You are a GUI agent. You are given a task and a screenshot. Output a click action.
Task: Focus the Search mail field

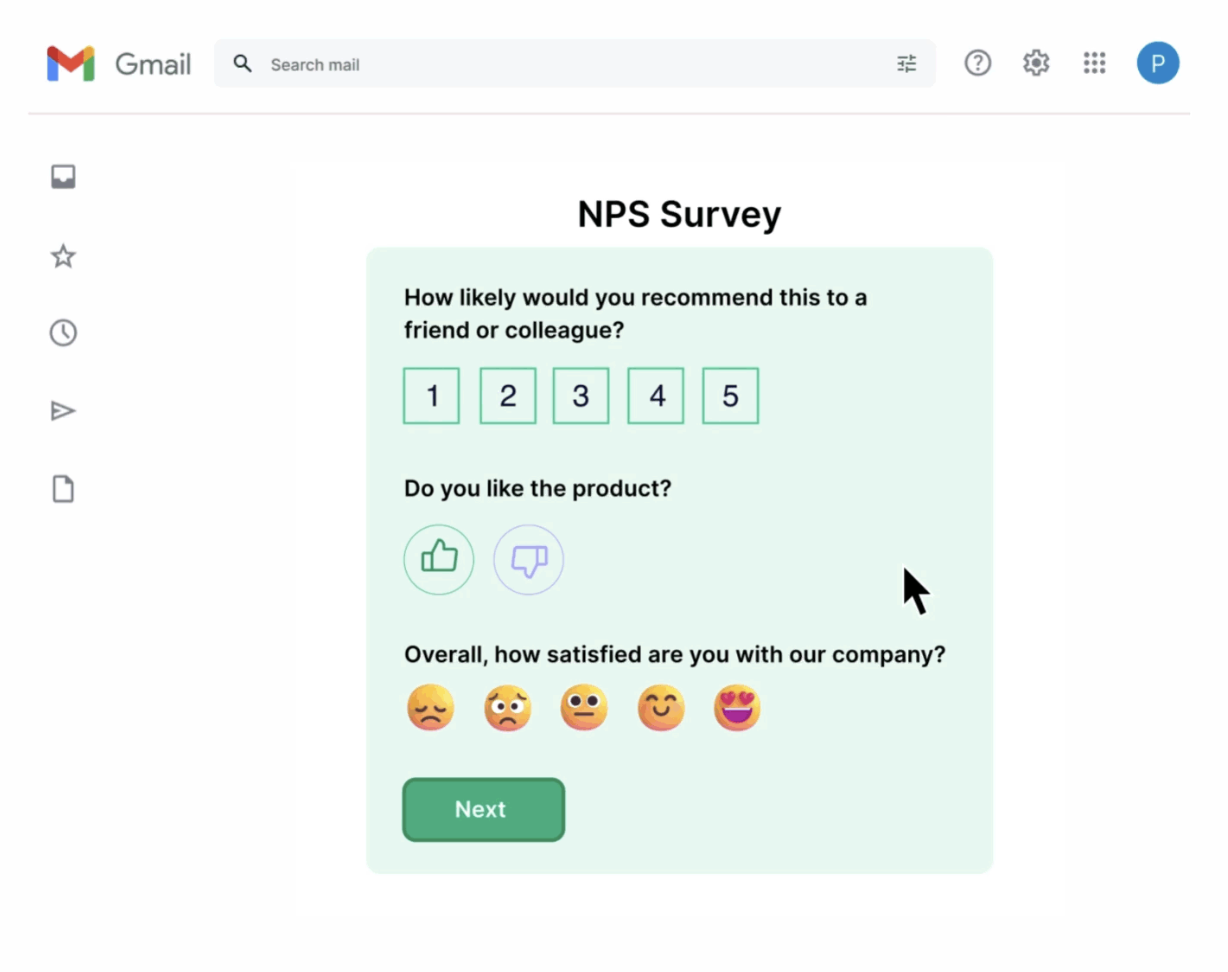(575, 64)
